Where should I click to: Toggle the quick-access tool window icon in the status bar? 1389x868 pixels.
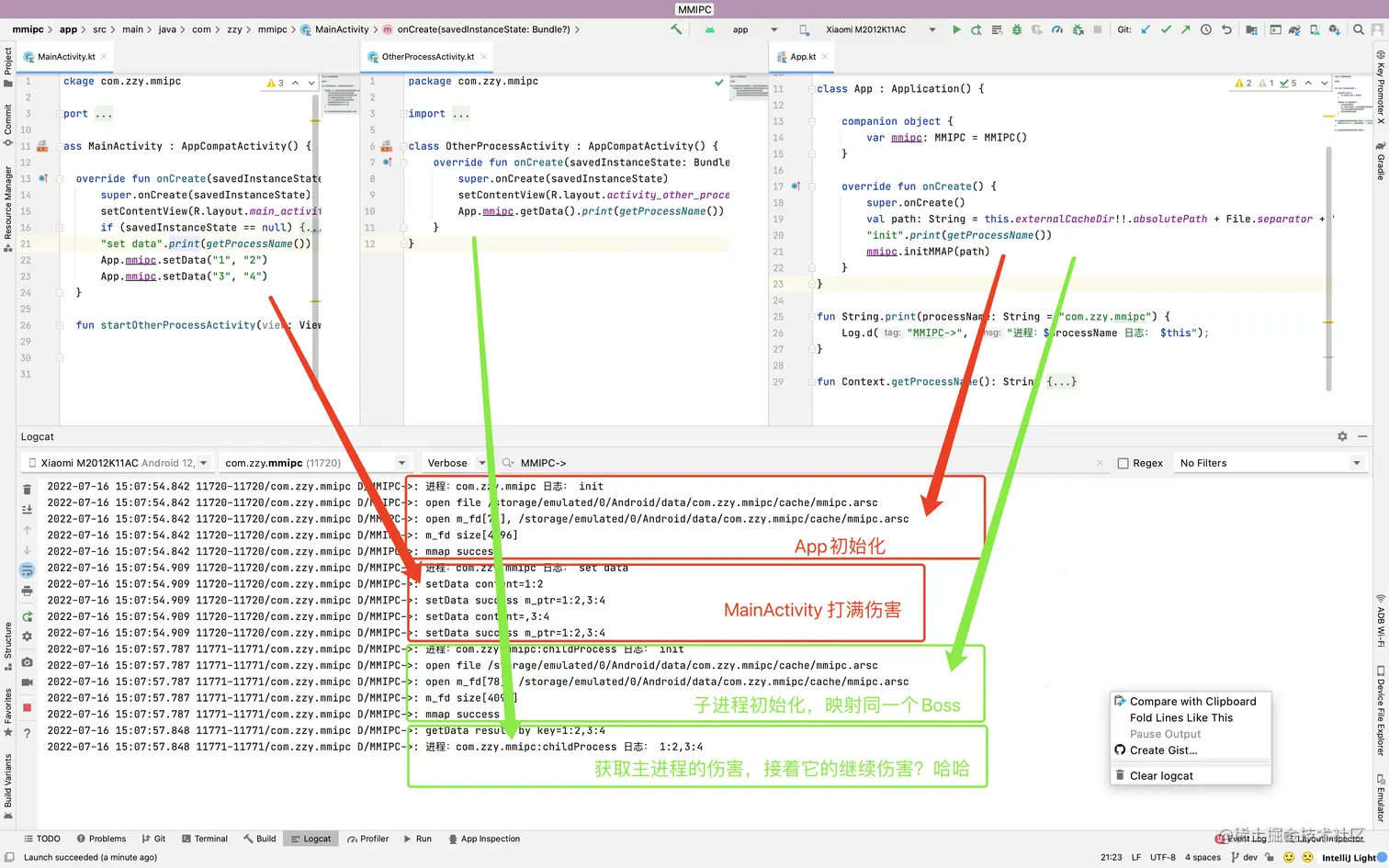pos(8,857)
